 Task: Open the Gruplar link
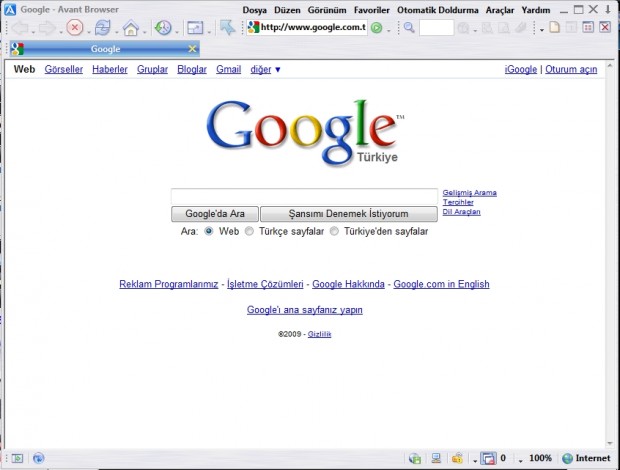[152, 70]
